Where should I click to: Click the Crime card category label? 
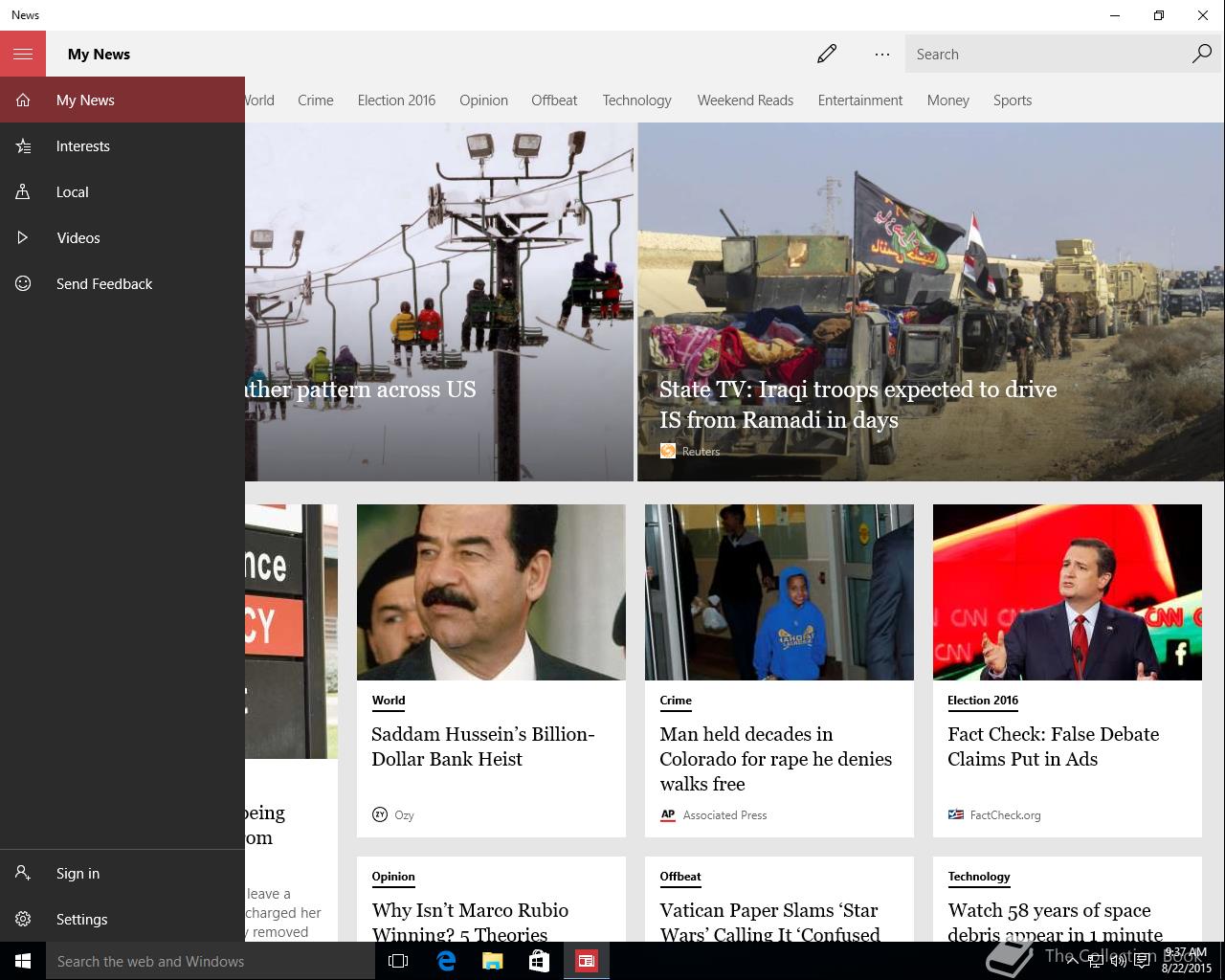[676, 701]
